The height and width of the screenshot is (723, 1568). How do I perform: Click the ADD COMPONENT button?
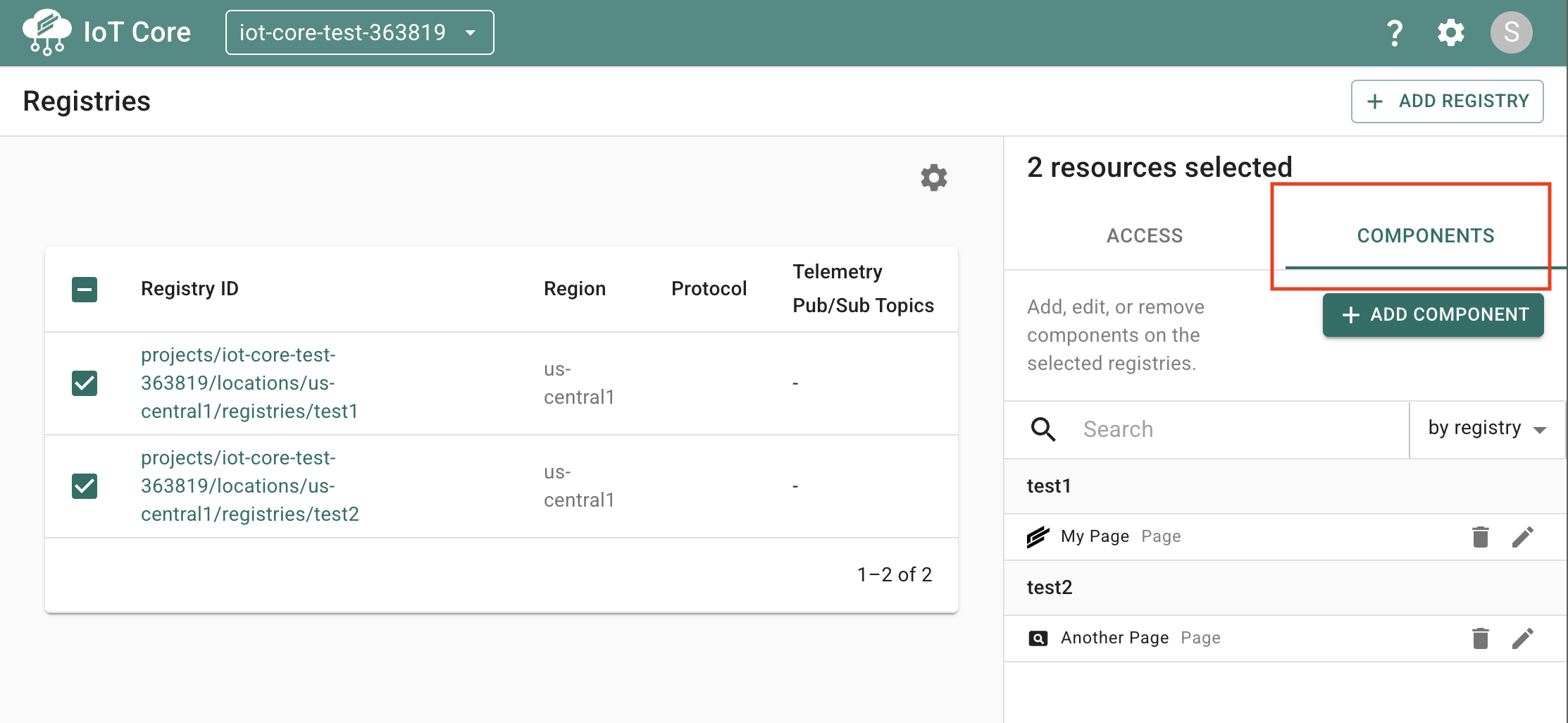[x=1433, y=315]
